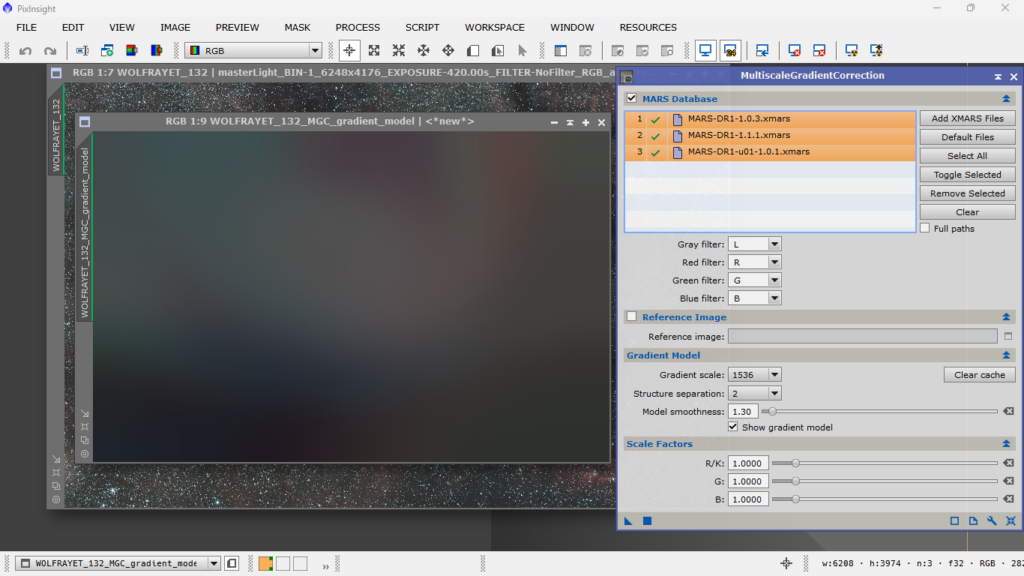The height and width of the screenshot is (576, 1024).
Task: Apply process with the triangle icon
Action: (x=628, y=520)
